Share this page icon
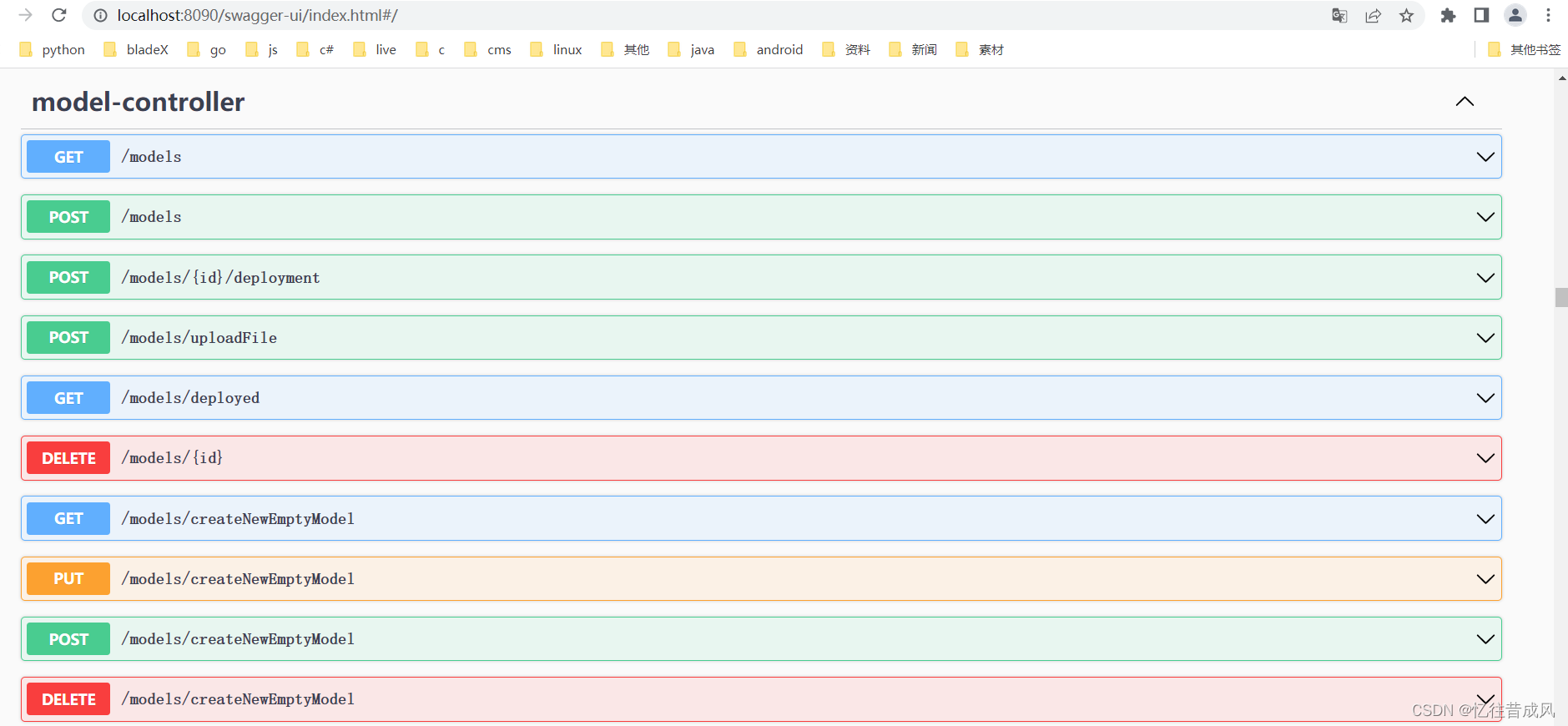The width and height of the screenshot is (1568, 726). pyautogui.click(x=1373, y=15)
